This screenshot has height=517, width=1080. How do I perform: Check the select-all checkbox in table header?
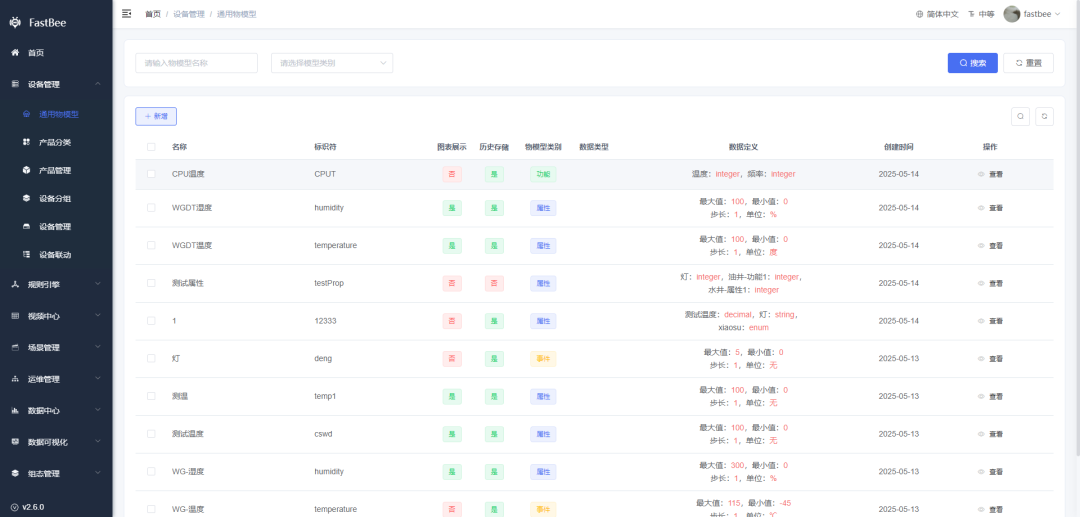click(151, 147)
